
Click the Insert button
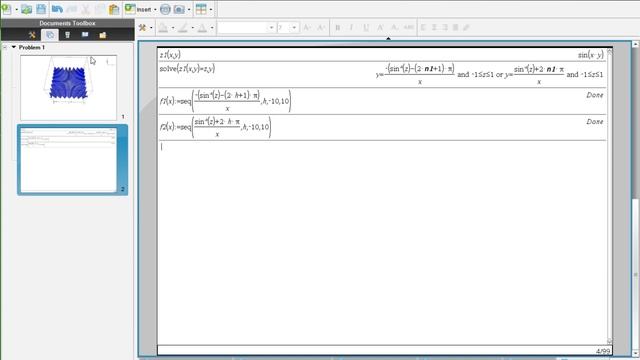pos(138,9)
